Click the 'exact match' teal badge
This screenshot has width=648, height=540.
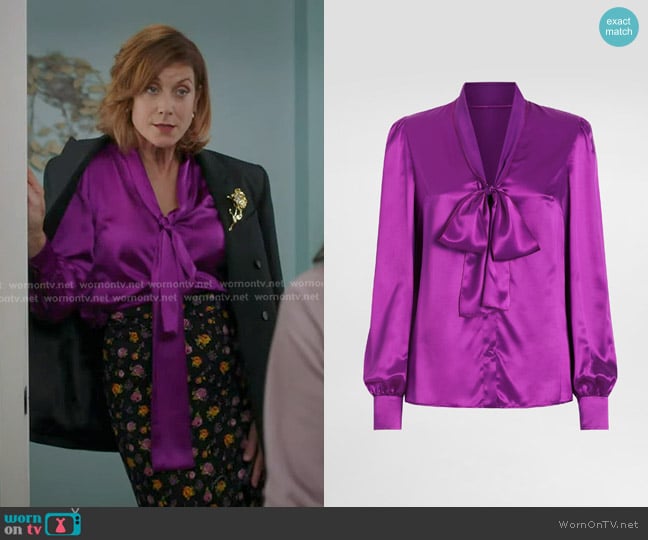click(x=619, y=26)
